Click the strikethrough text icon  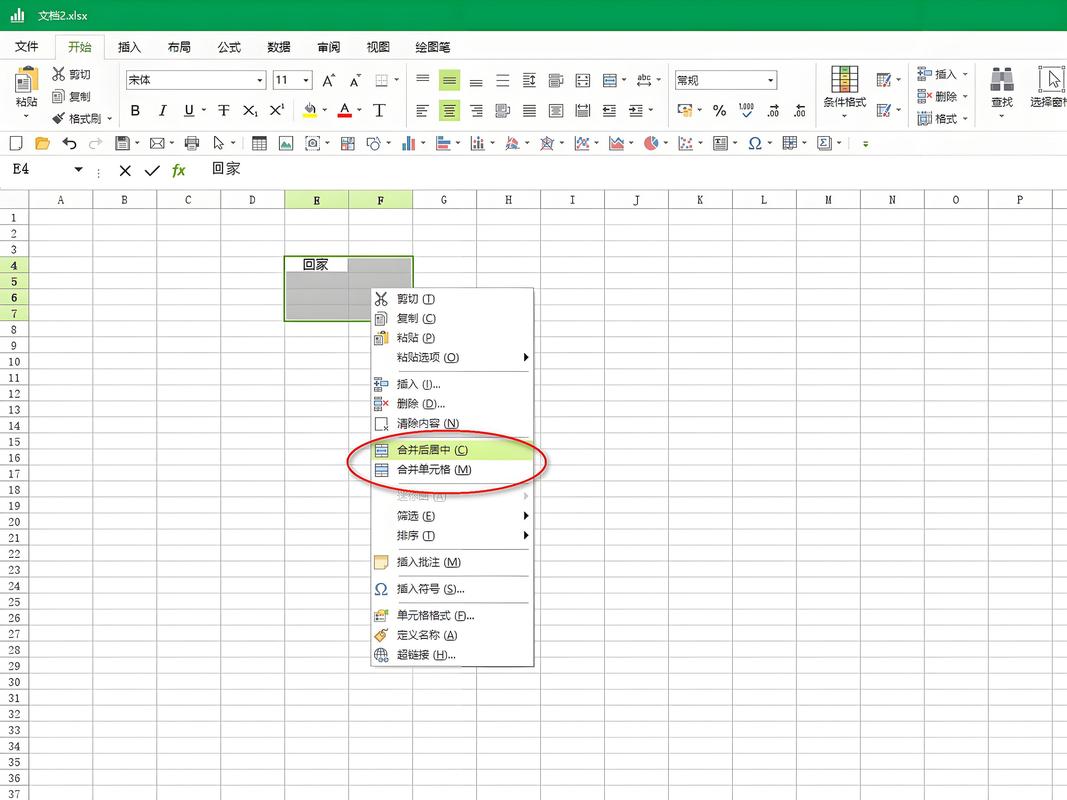click(224, 111)
